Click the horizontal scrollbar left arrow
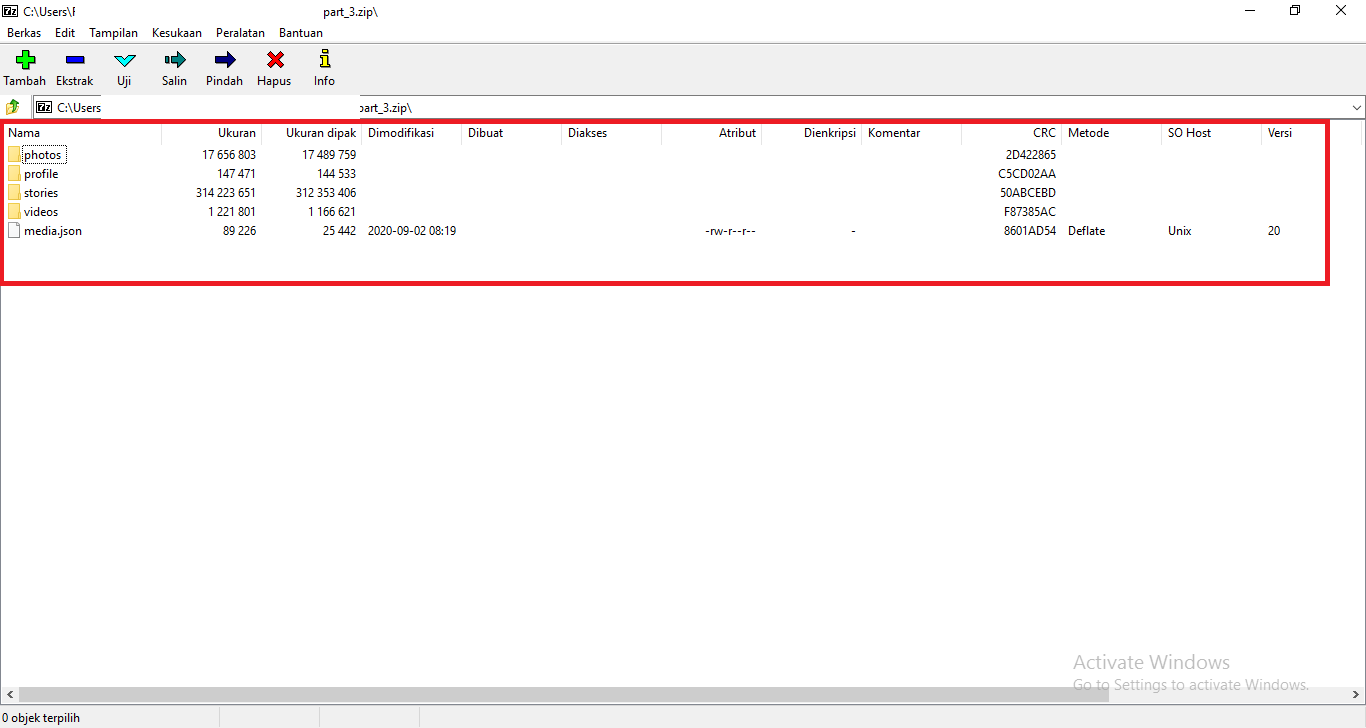 point(9,695)
